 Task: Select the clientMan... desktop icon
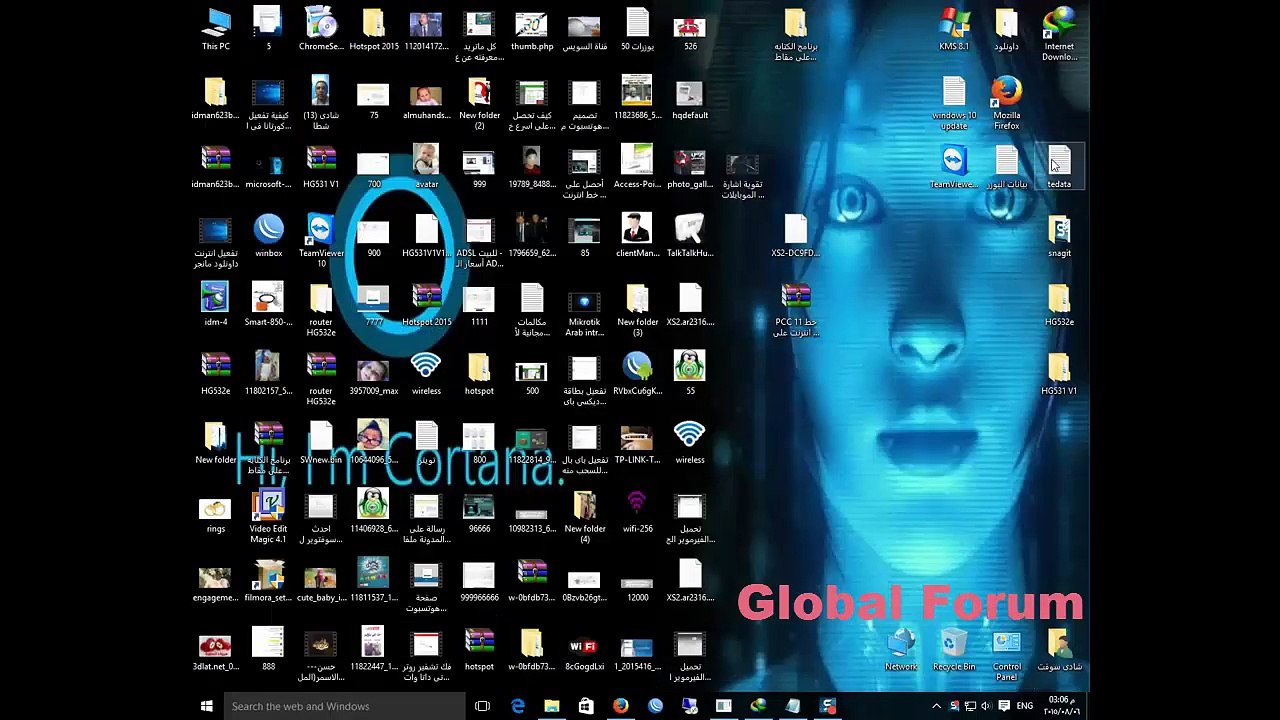(637, 236)
